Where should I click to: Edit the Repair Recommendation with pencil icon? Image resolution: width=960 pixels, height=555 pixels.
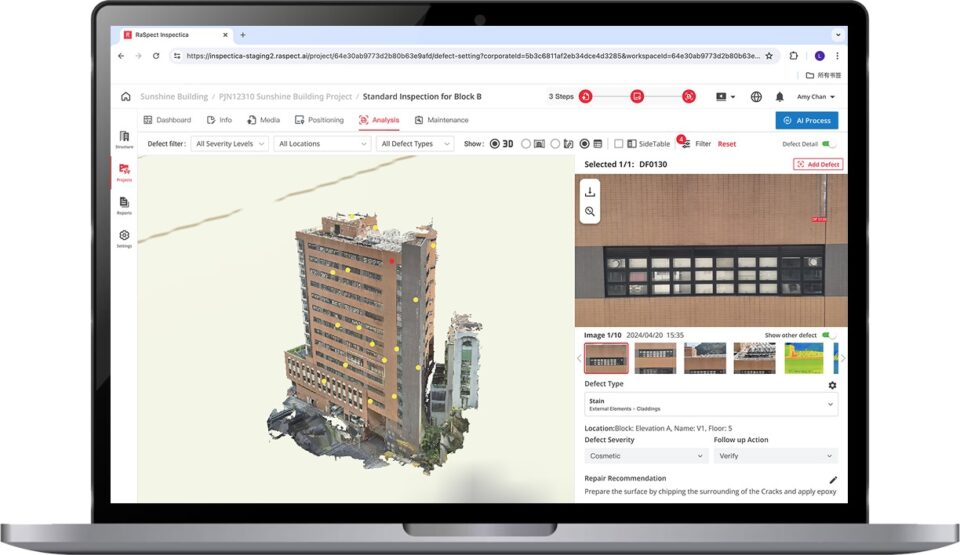[x=833, y=479]
